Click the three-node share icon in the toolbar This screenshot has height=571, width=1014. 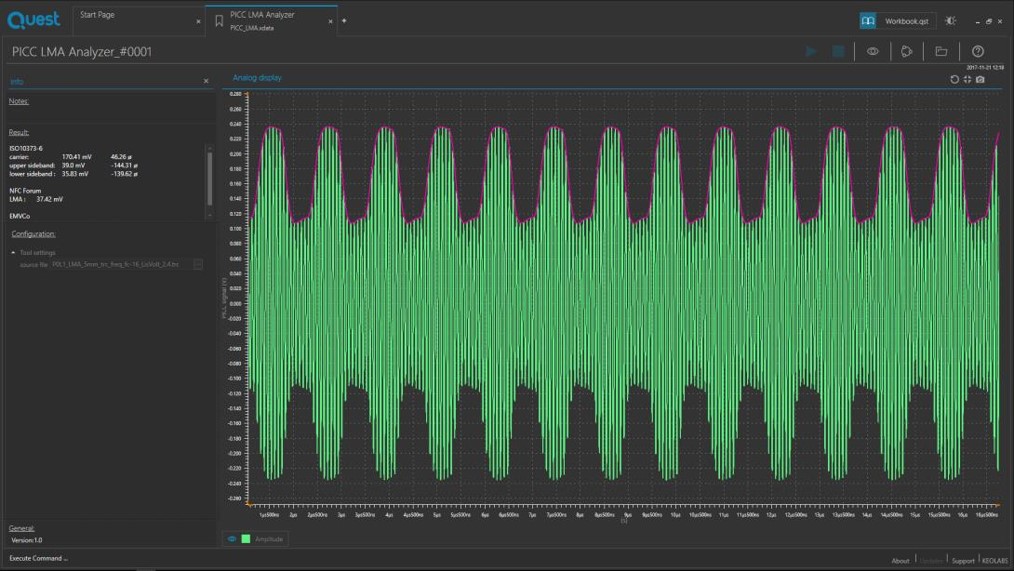pyautogui.click(x=907, y=52)
